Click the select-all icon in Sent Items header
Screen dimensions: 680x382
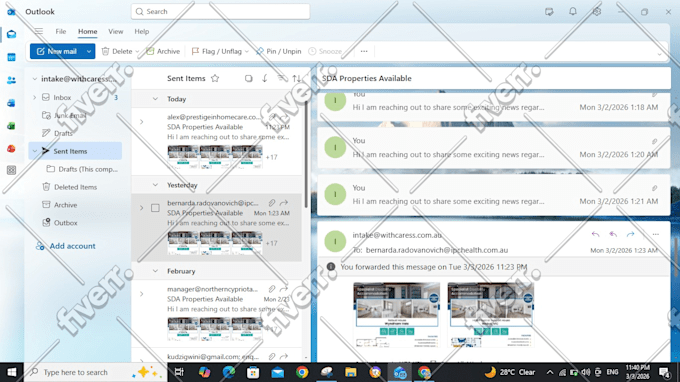click(248, 78)
